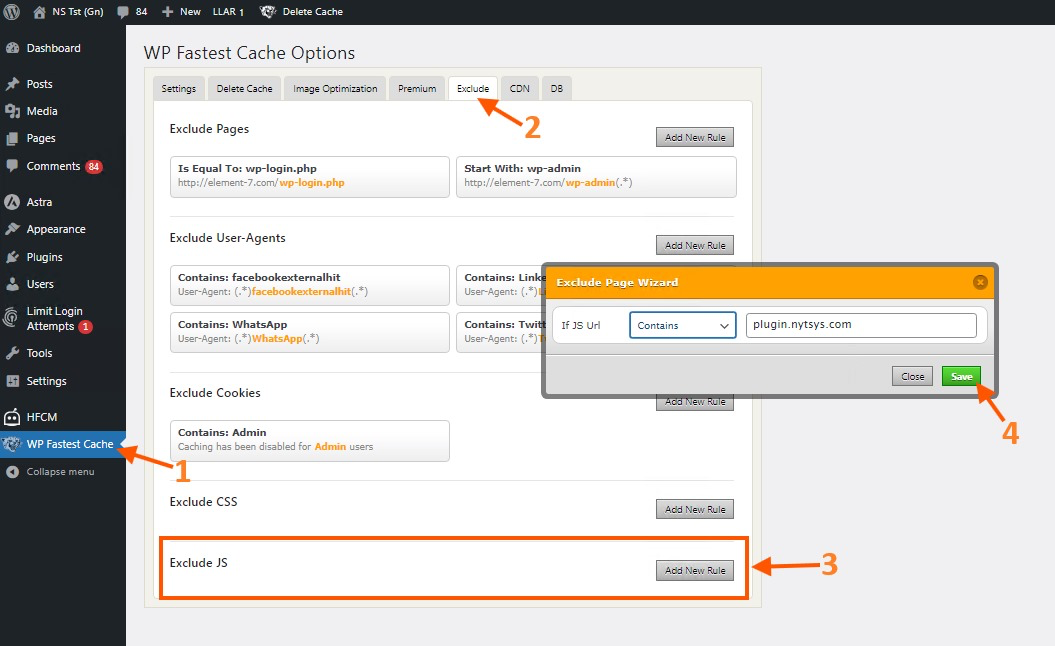Open the comments bubble icon showing 84

122,11
